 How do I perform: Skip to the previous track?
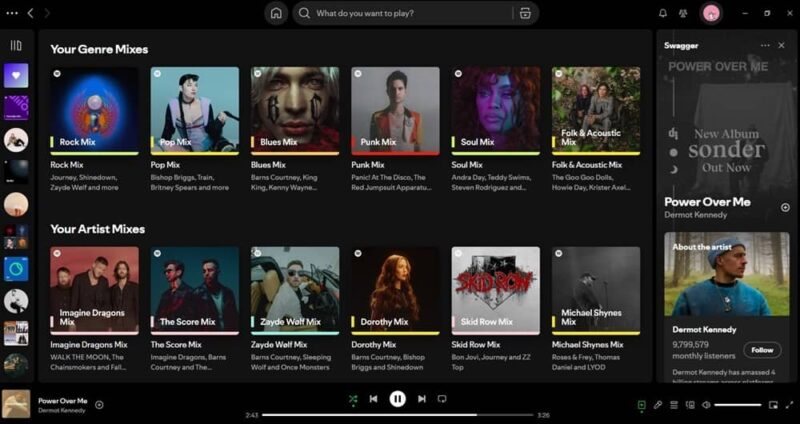pyautogui.click(x=373, y=399)
